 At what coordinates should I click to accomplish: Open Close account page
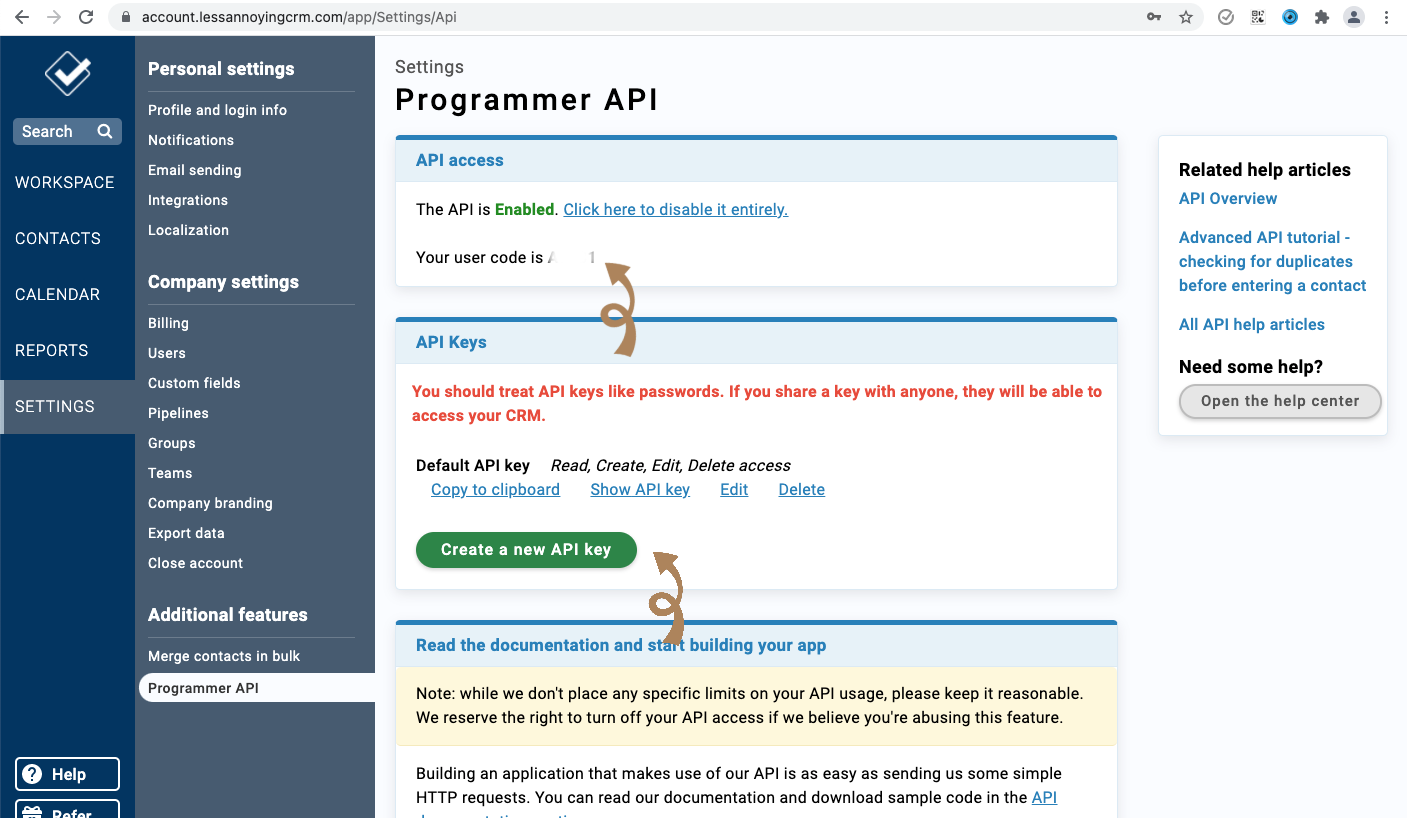tap(195, 563)
